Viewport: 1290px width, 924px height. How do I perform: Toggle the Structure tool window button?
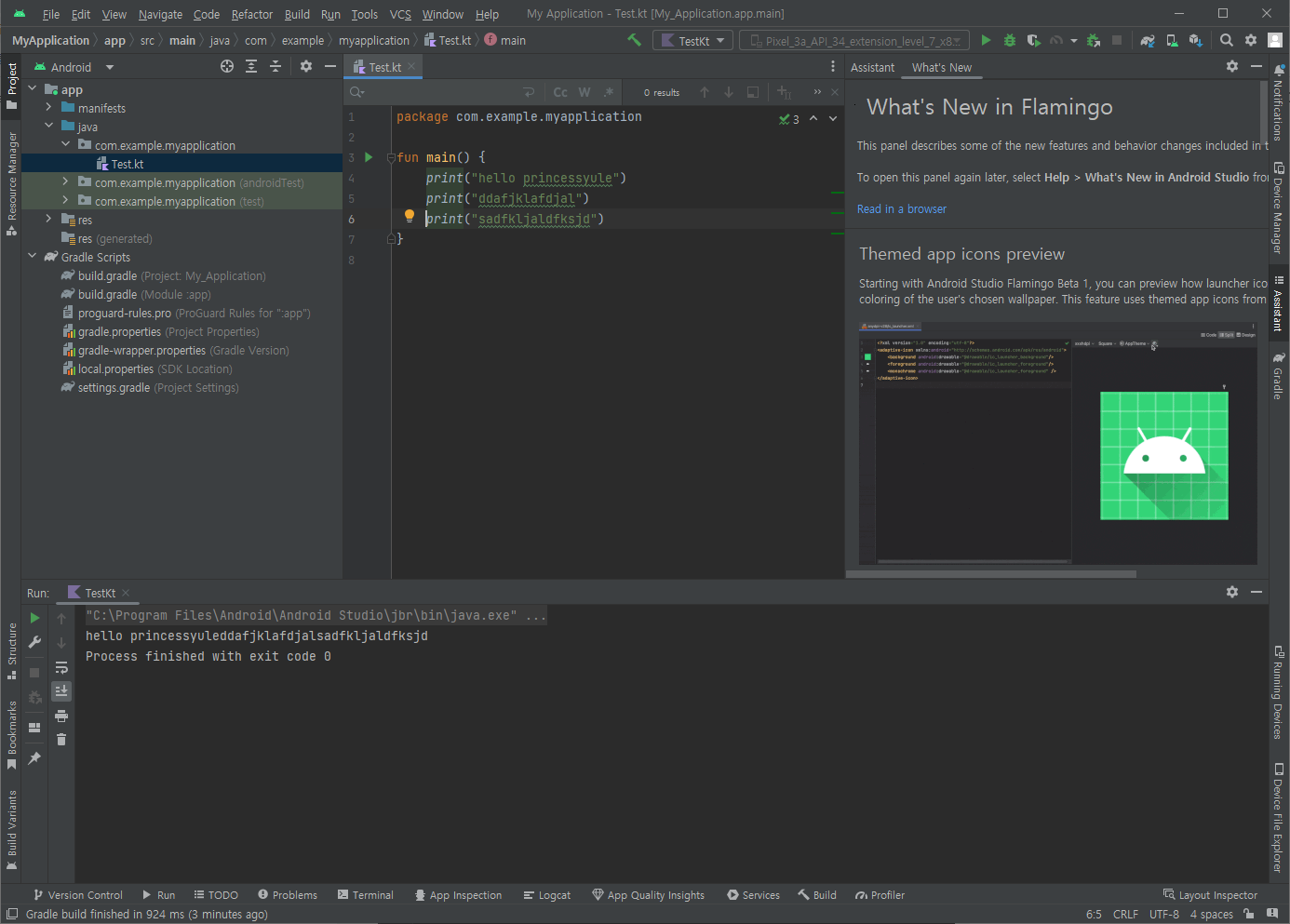tap(12, 650)
